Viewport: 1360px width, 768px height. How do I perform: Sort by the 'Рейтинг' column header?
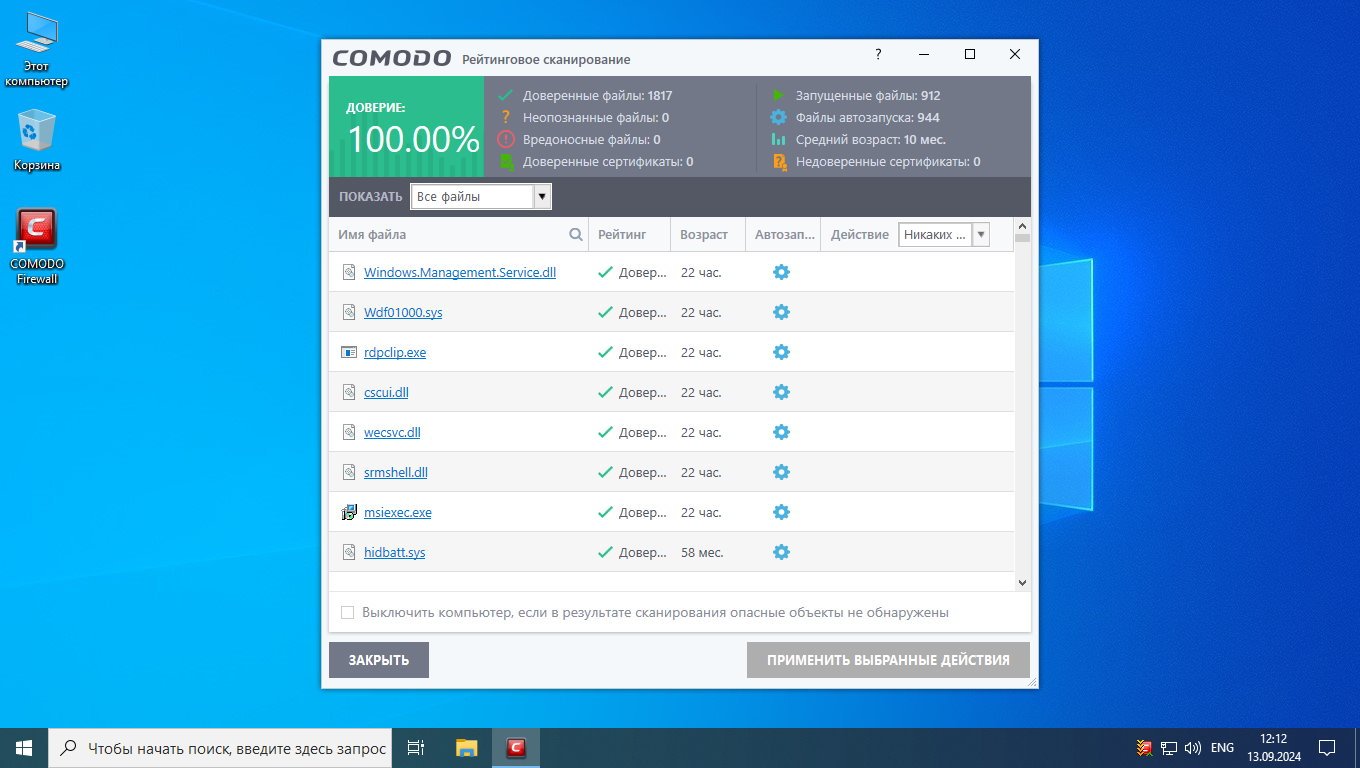pos(621,235)
